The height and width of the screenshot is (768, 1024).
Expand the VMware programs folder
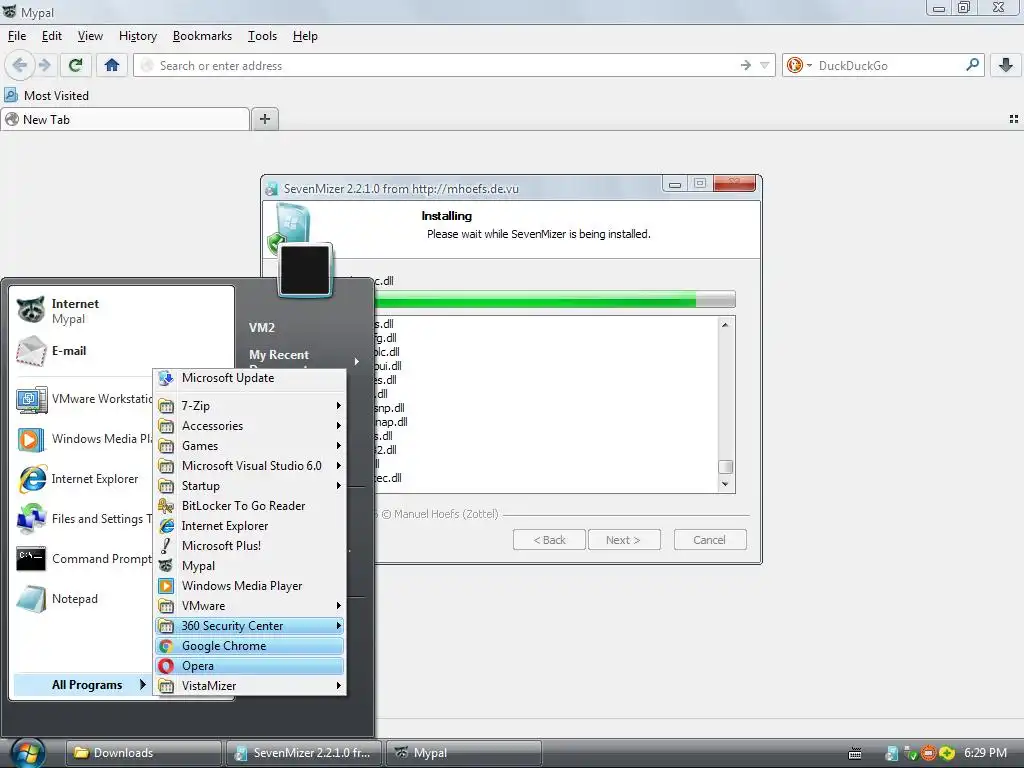250,606
